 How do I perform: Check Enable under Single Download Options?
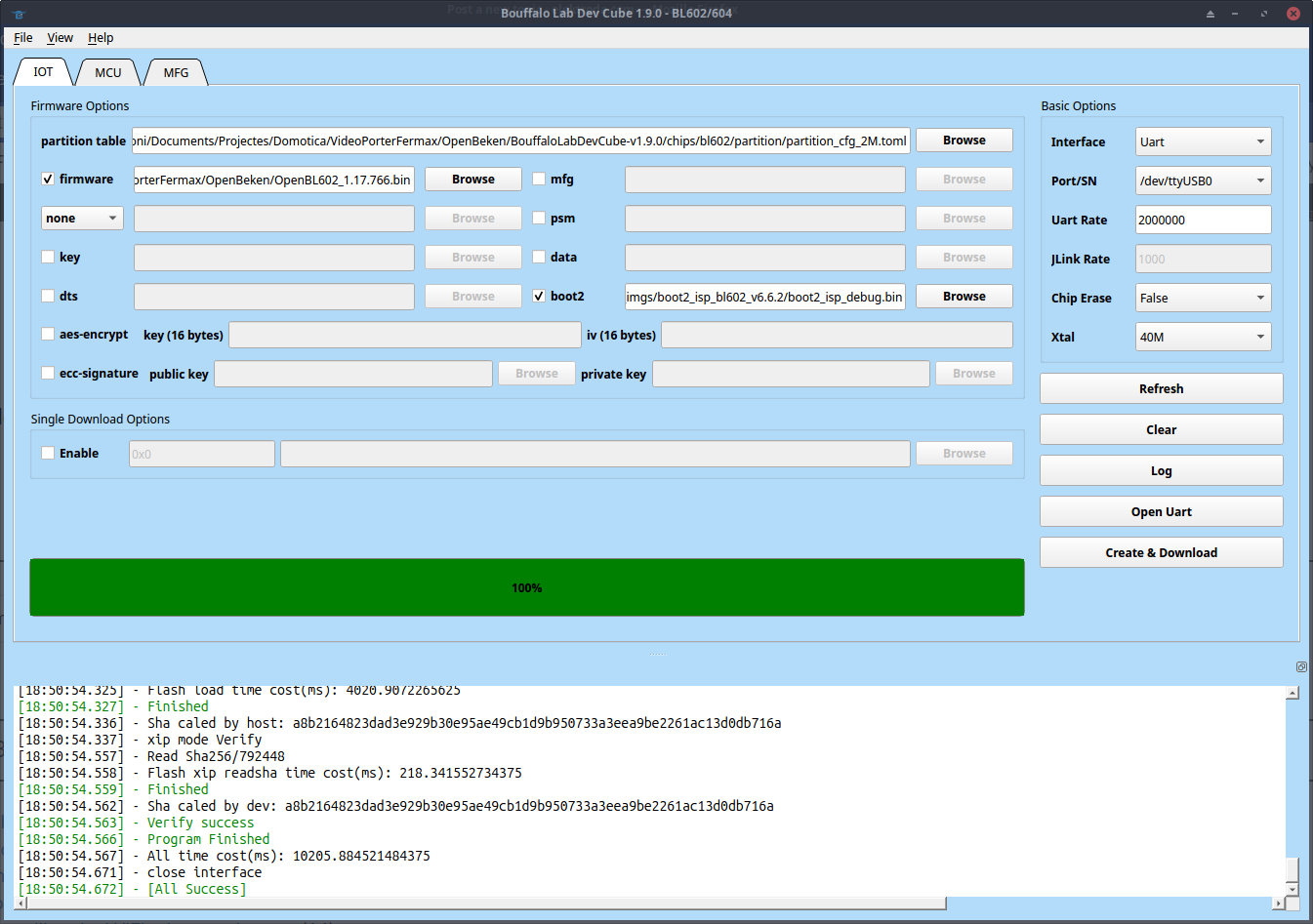48,453
